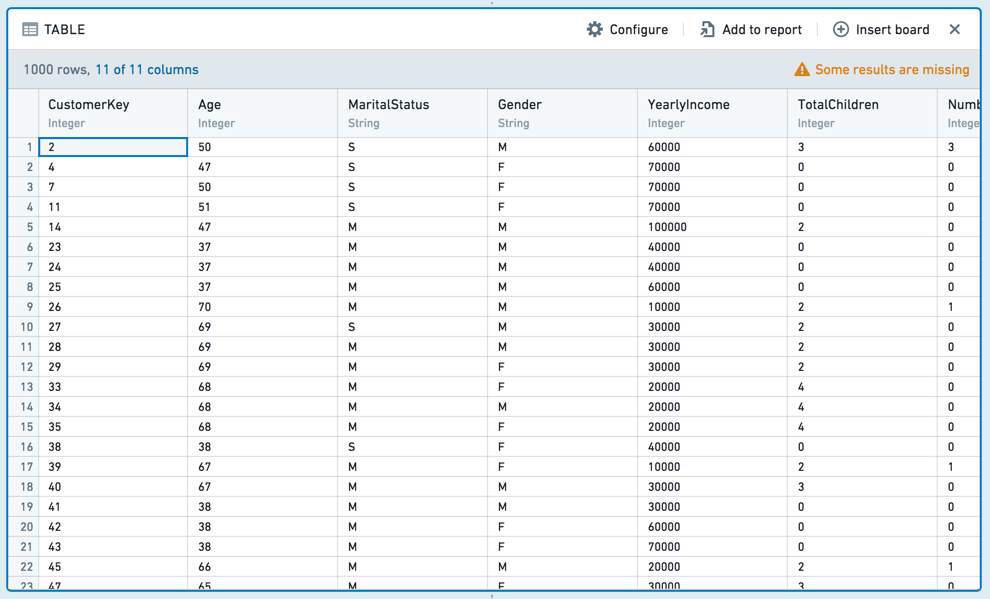Close the table panel

[x=955, y=30]
